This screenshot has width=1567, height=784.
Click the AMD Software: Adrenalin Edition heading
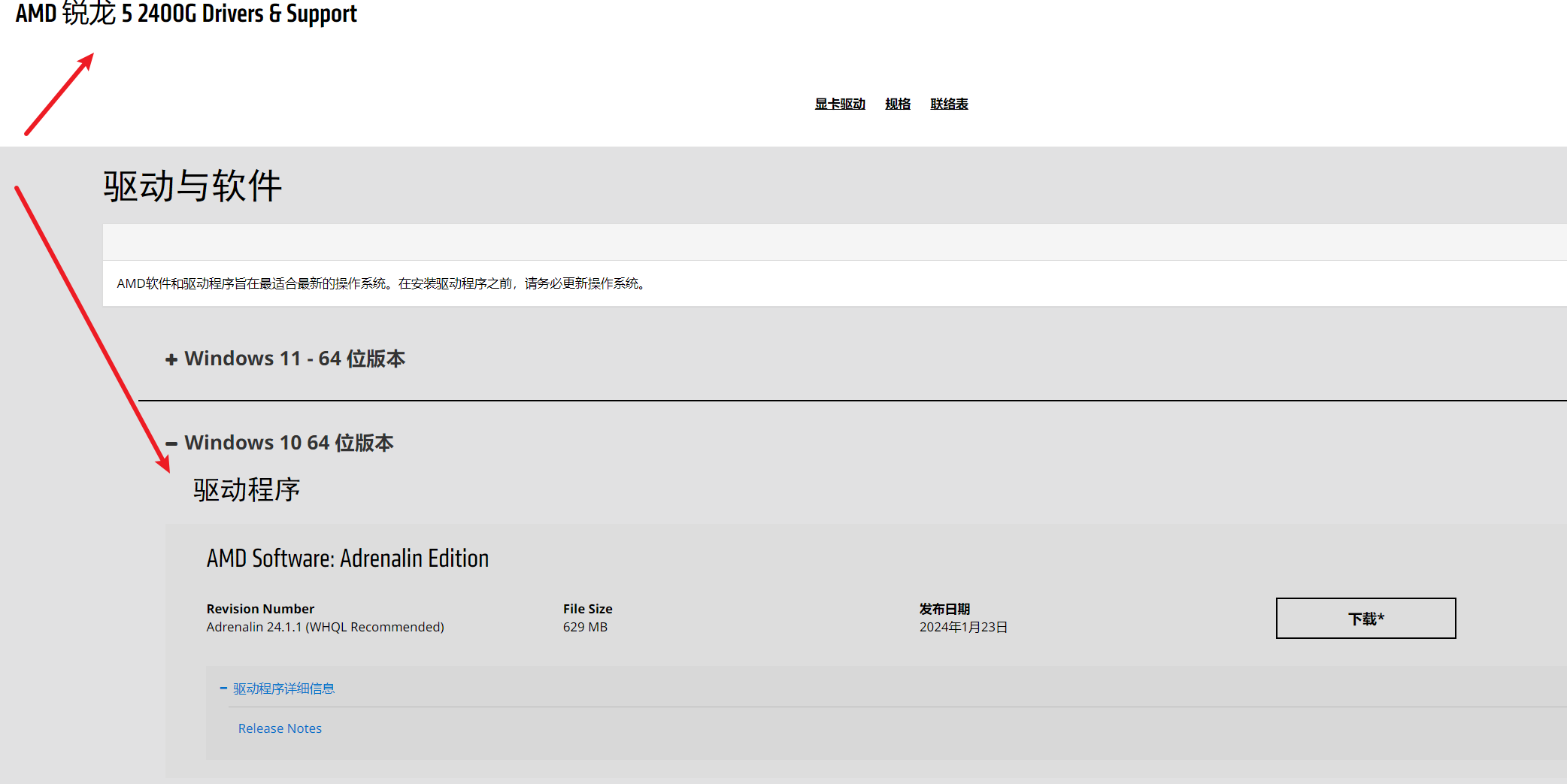[347, 558]
